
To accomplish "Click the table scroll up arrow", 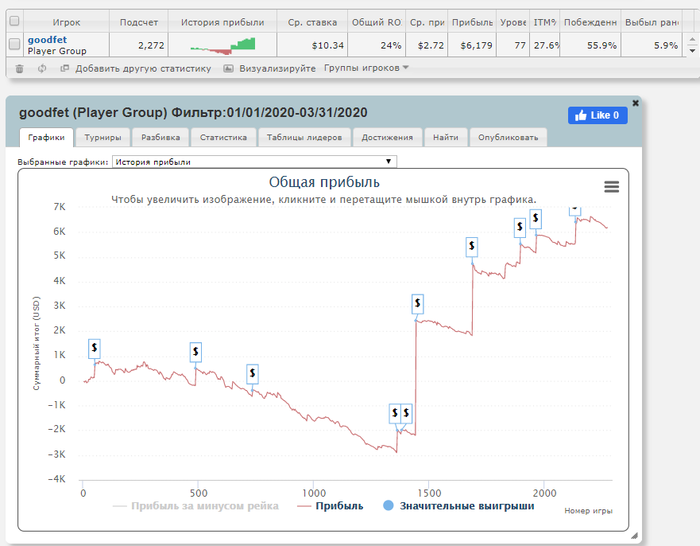I will 692,40.
